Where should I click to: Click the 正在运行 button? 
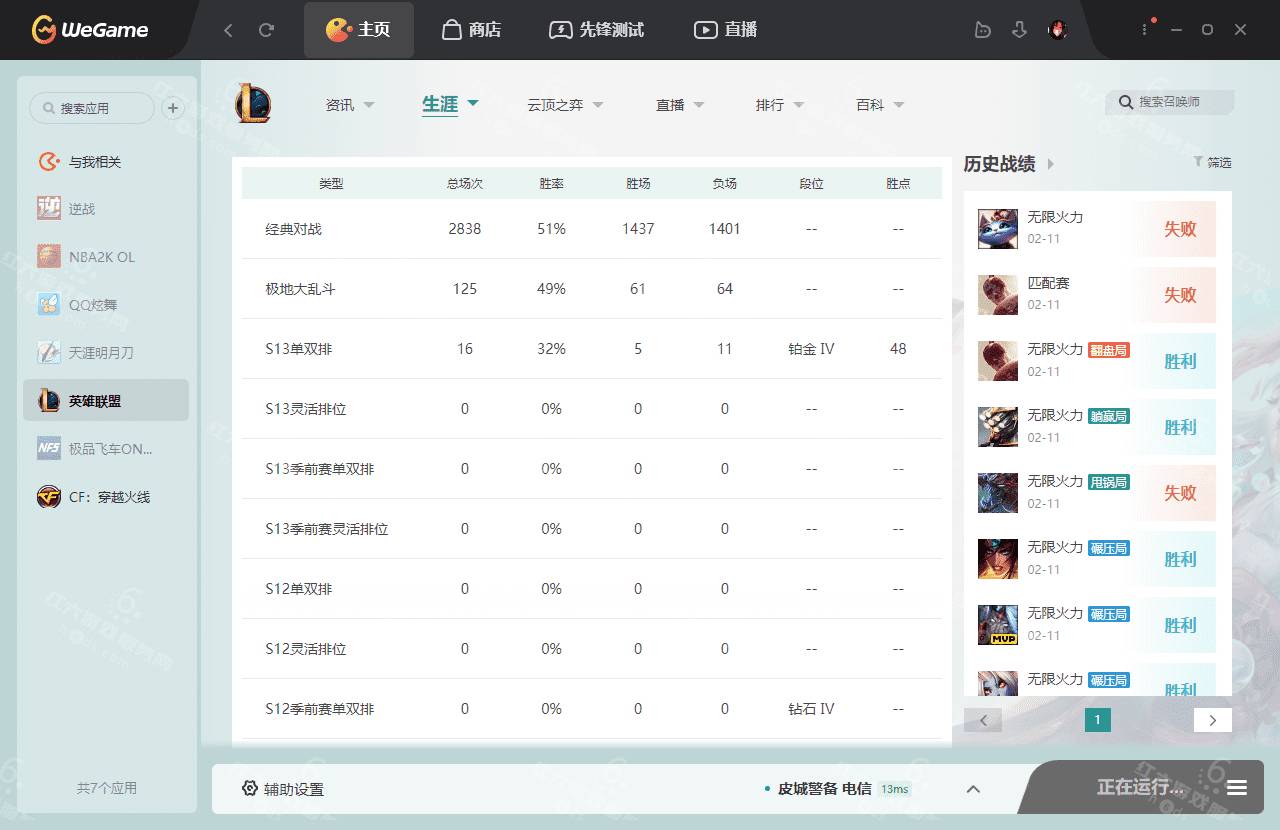pos(1140,787)
